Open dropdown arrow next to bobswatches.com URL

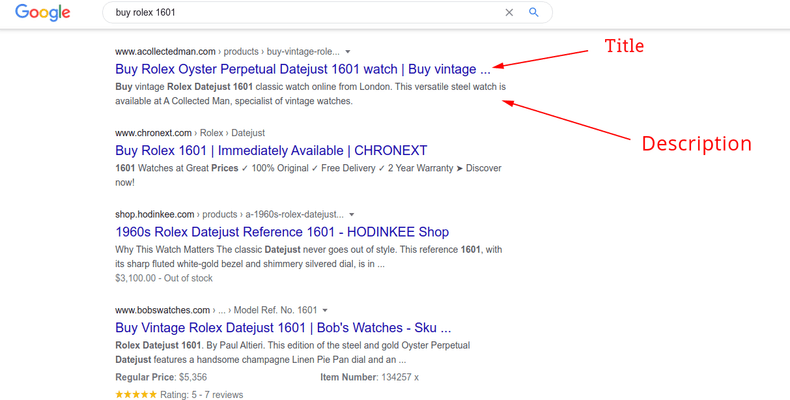click(325, 310)
